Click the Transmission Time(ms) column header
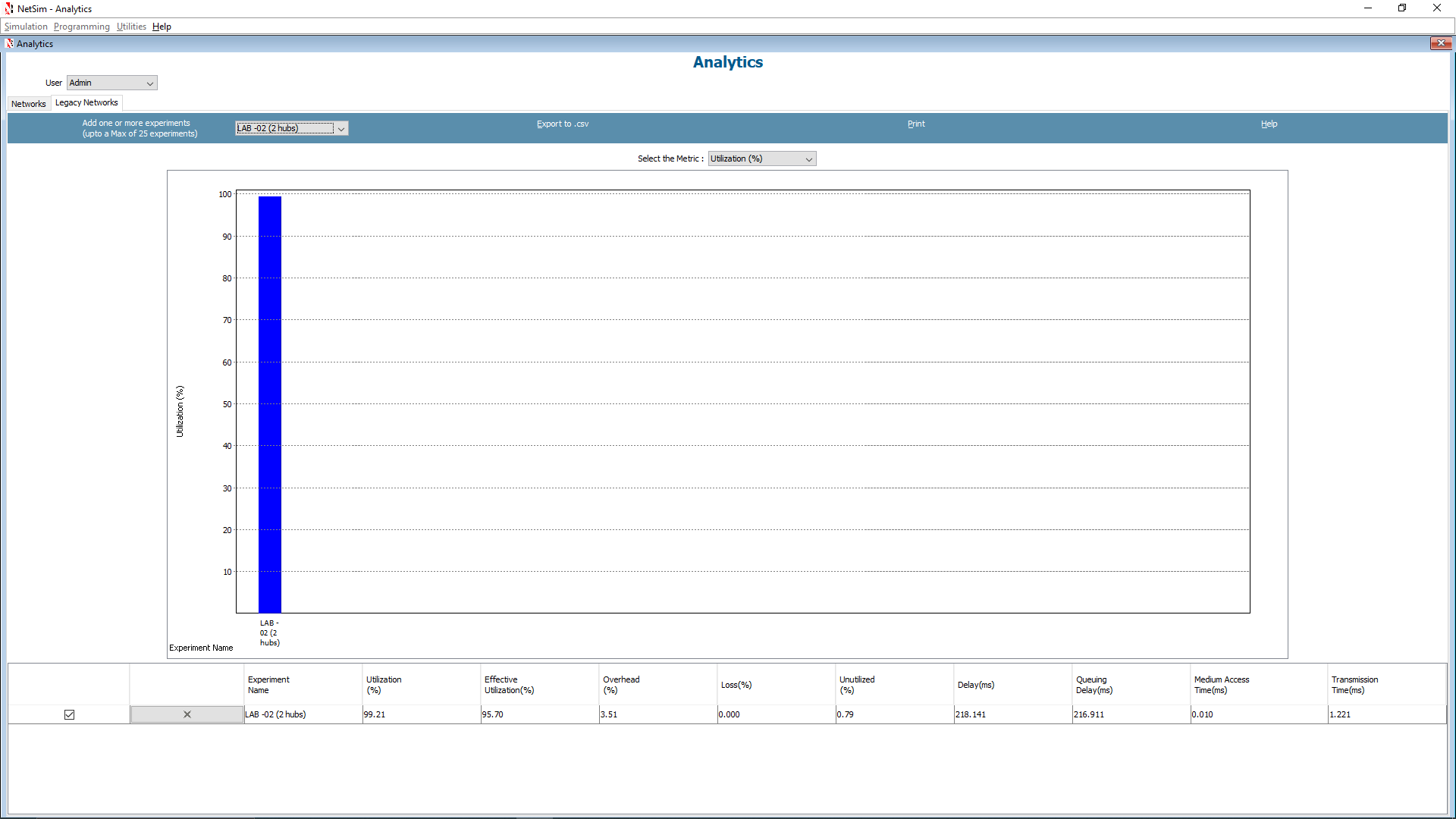 click(1387, 685)
